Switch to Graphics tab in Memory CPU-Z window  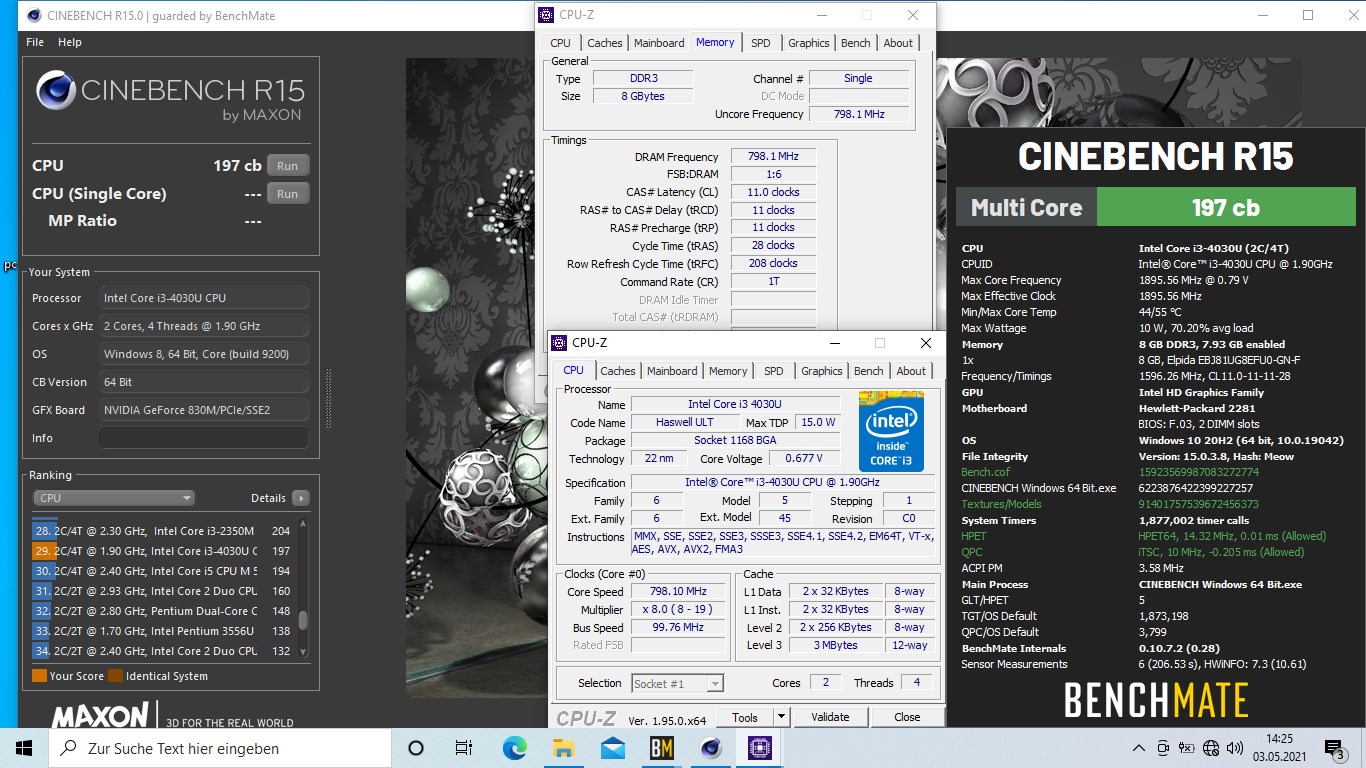pyautogui.click(x=809, y=43)
